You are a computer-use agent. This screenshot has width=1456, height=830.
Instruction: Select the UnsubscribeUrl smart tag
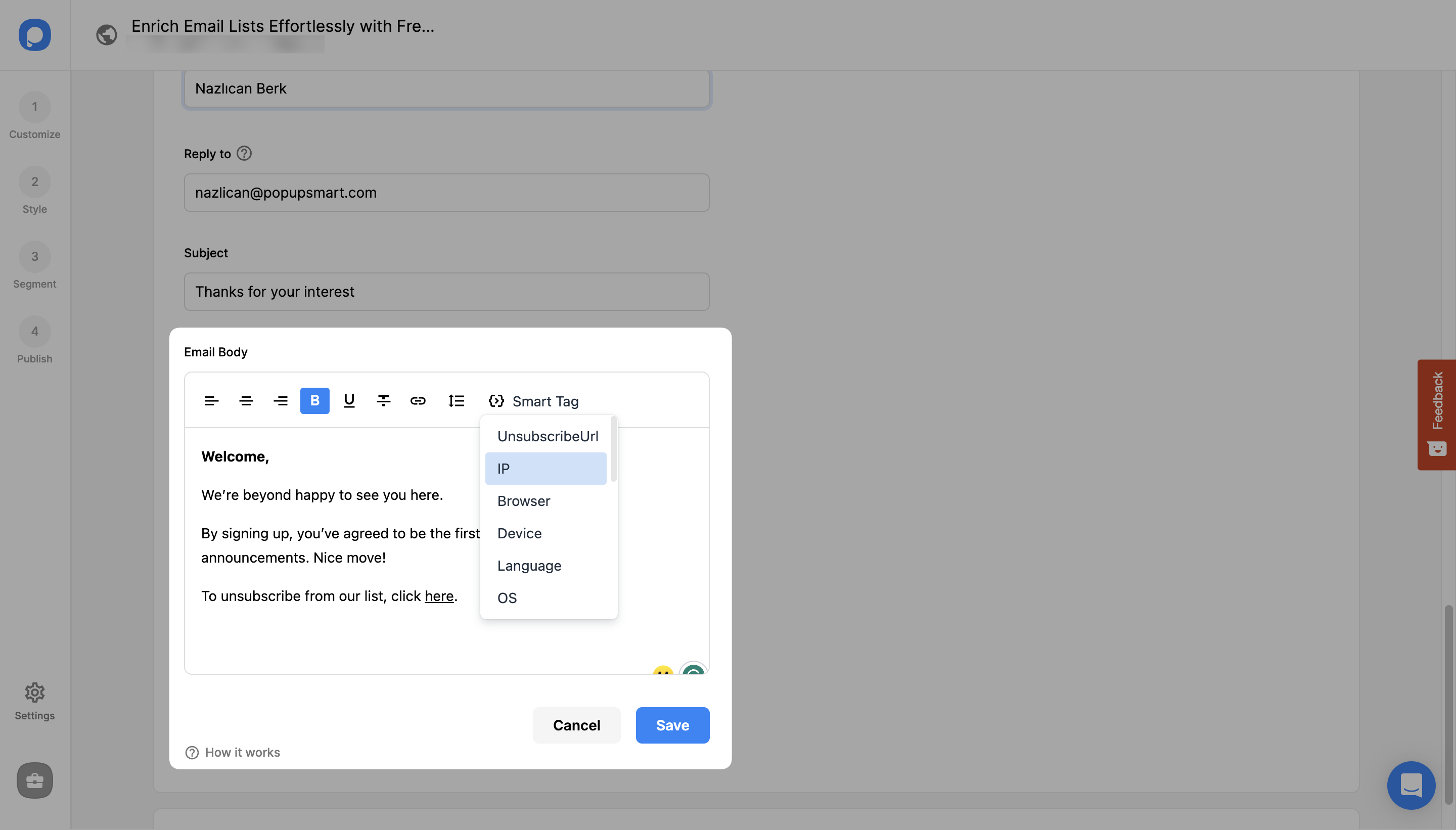tap(548, 436)
